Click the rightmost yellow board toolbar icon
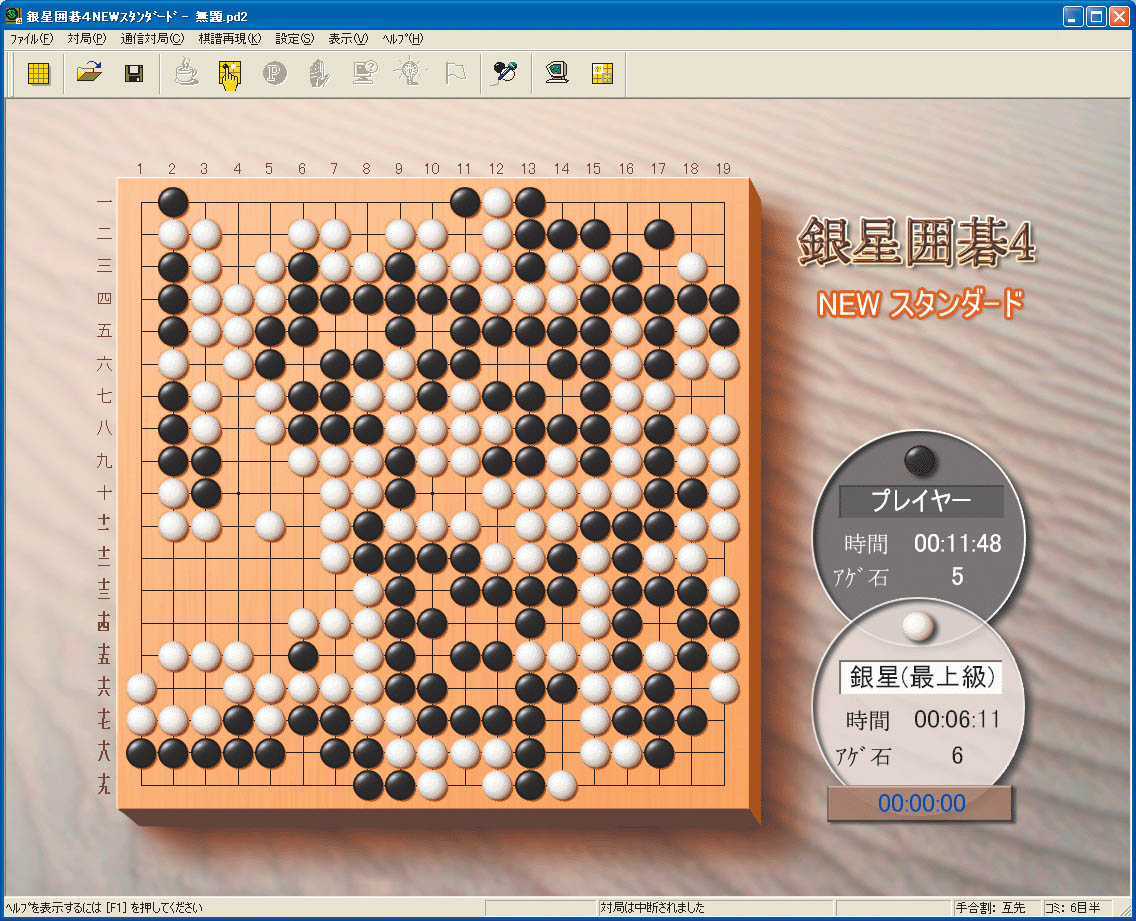The image size is (1136, 921). click(x=601, y=73)
